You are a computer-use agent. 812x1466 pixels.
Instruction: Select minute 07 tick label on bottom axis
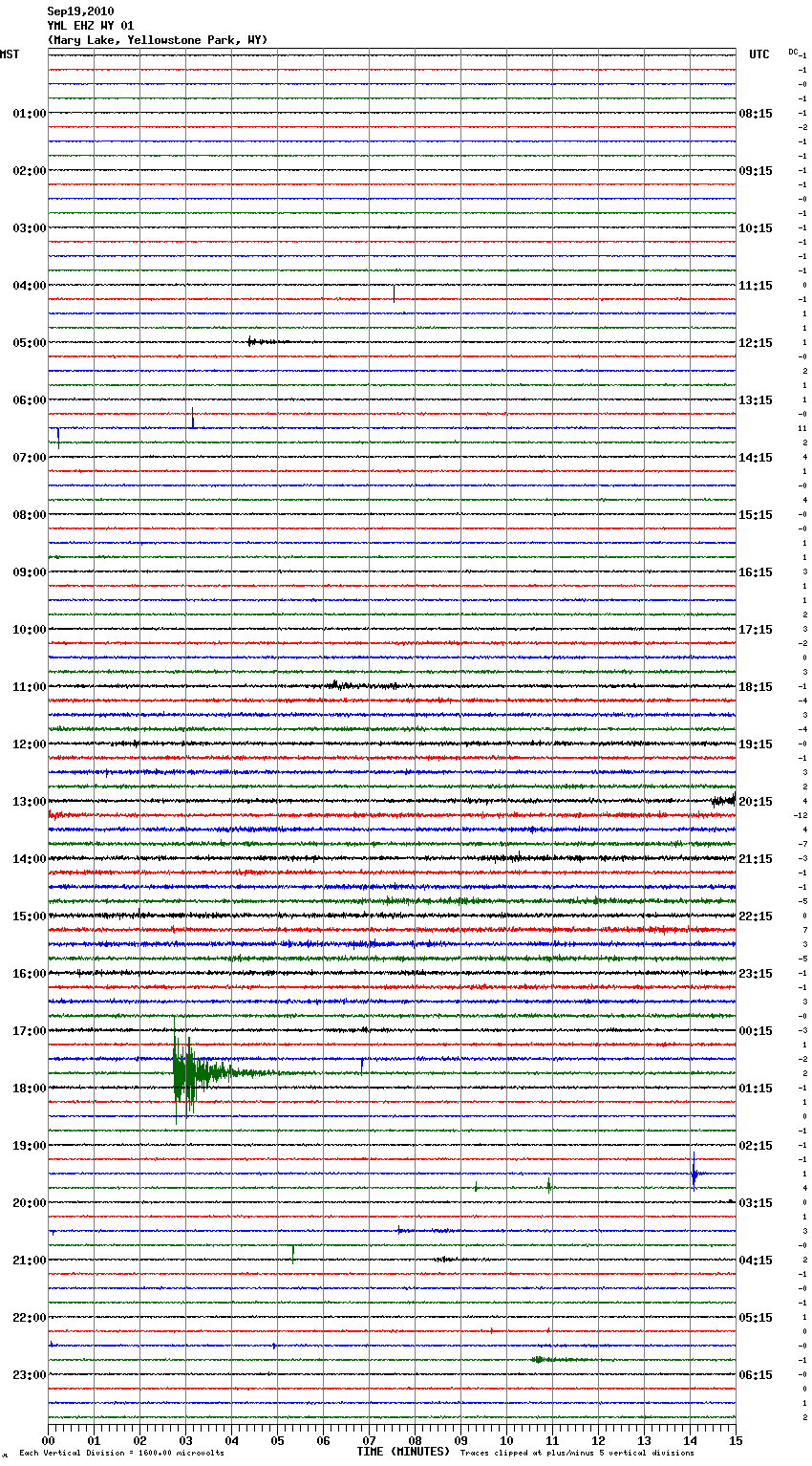coord(369,1440)
